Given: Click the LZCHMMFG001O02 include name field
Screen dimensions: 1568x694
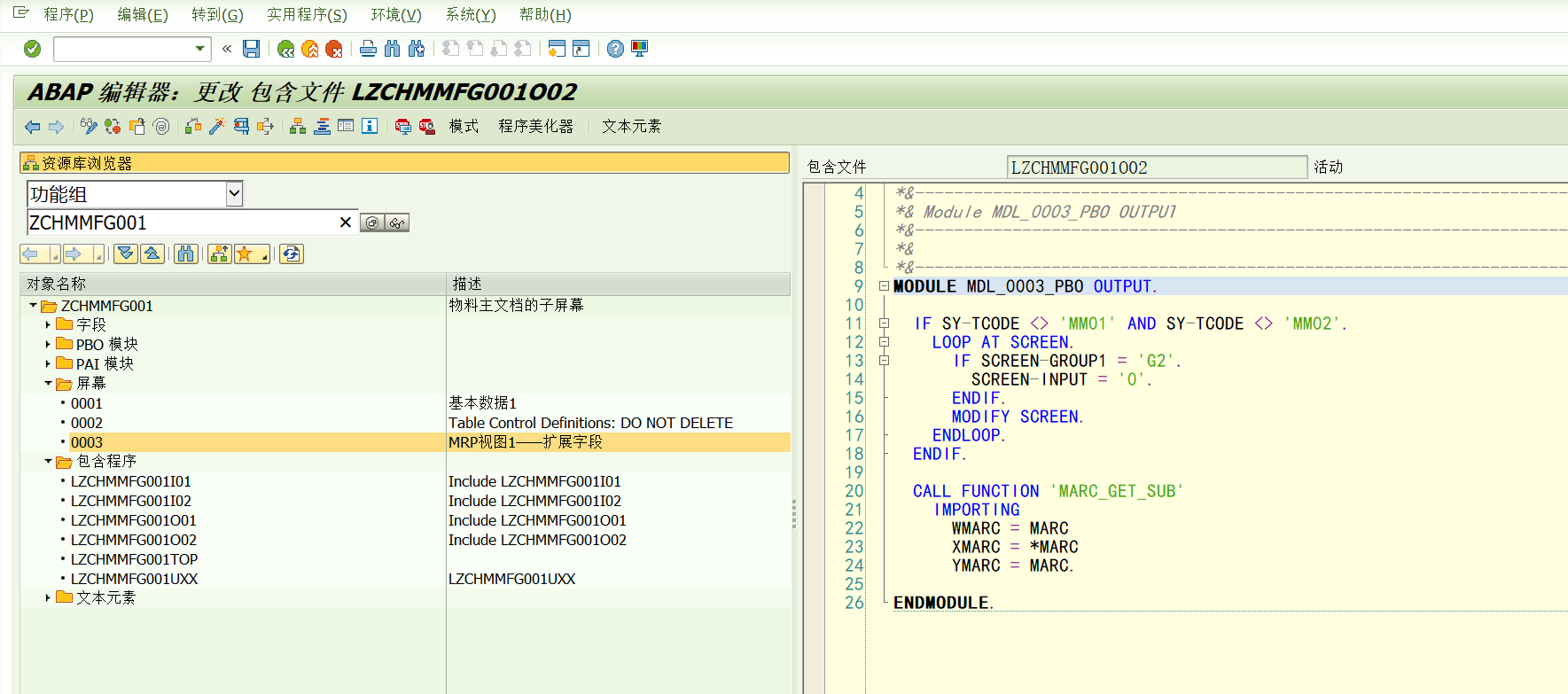Looking at the screenshot, I should coord(1157,168).
